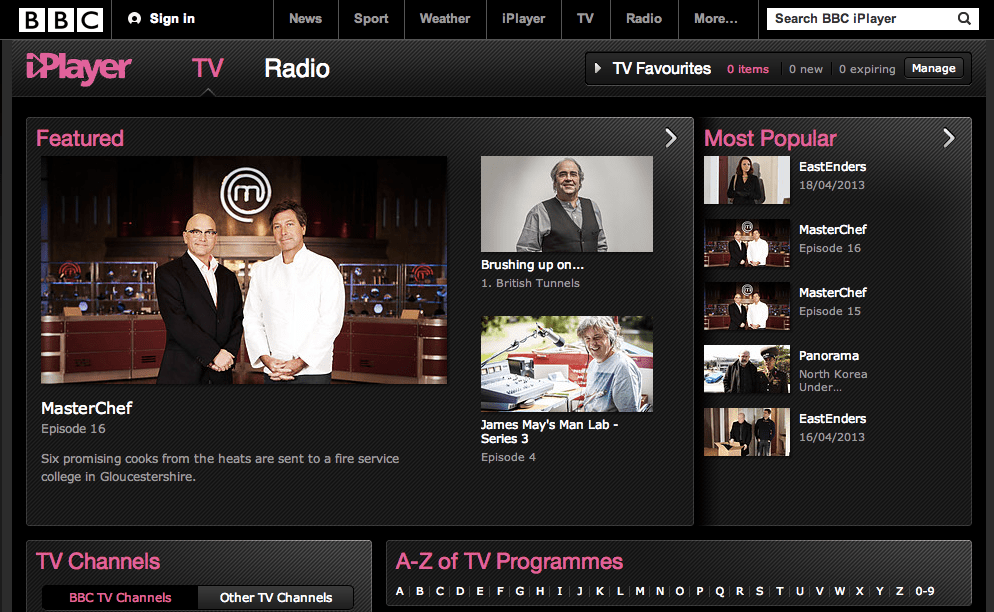Image resolution: width=994 pixels, height=612 pixels.
Task: Expand TV Favourites with triangle
Action: click(x=598, y=69)
